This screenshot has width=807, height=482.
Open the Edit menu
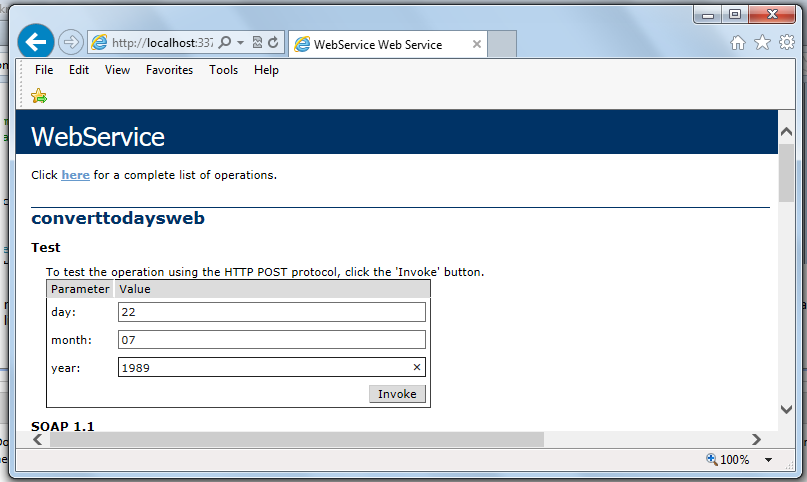click(x=79, y=70)
